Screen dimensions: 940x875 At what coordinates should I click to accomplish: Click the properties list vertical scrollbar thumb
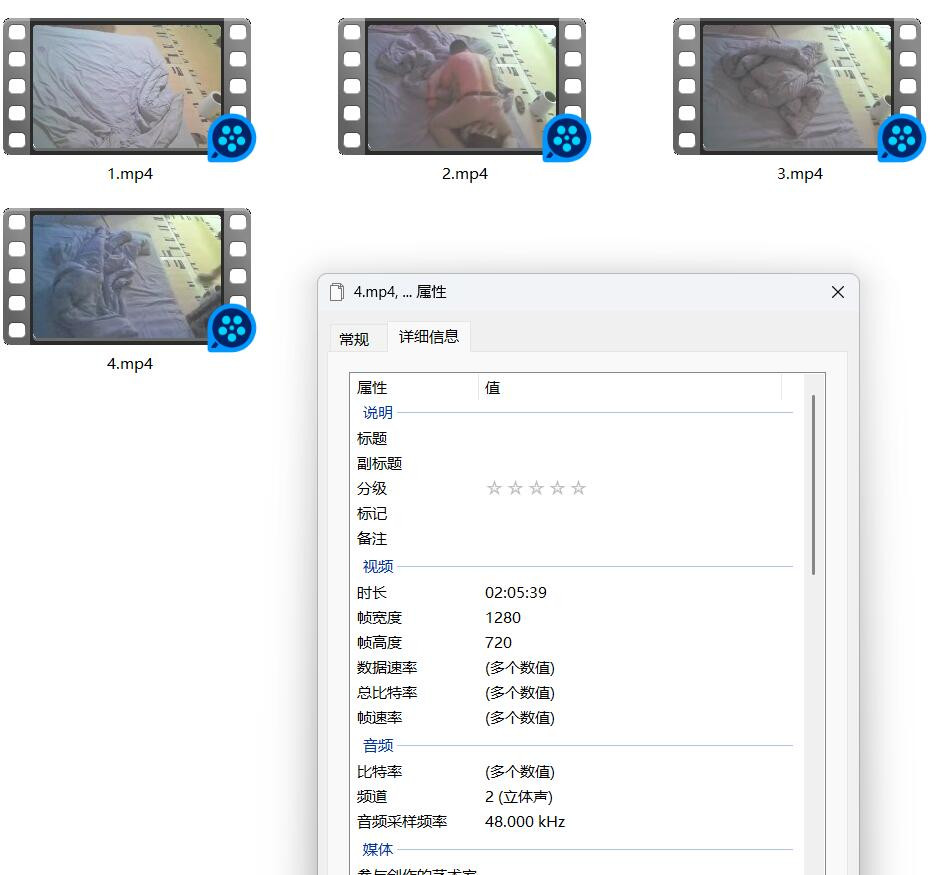[x=814, y=485]
